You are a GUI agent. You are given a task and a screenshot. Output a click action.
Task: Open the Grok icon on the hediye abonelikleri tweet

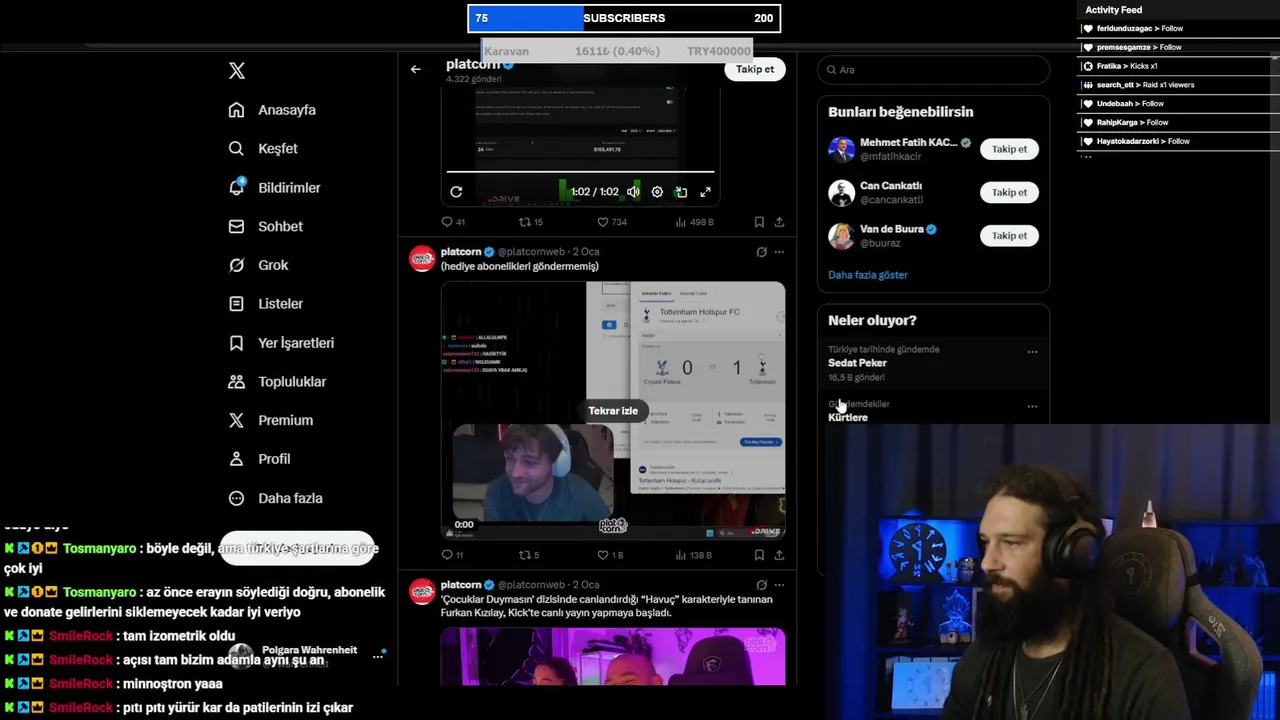pyautogui.click(x=761, y=252)
